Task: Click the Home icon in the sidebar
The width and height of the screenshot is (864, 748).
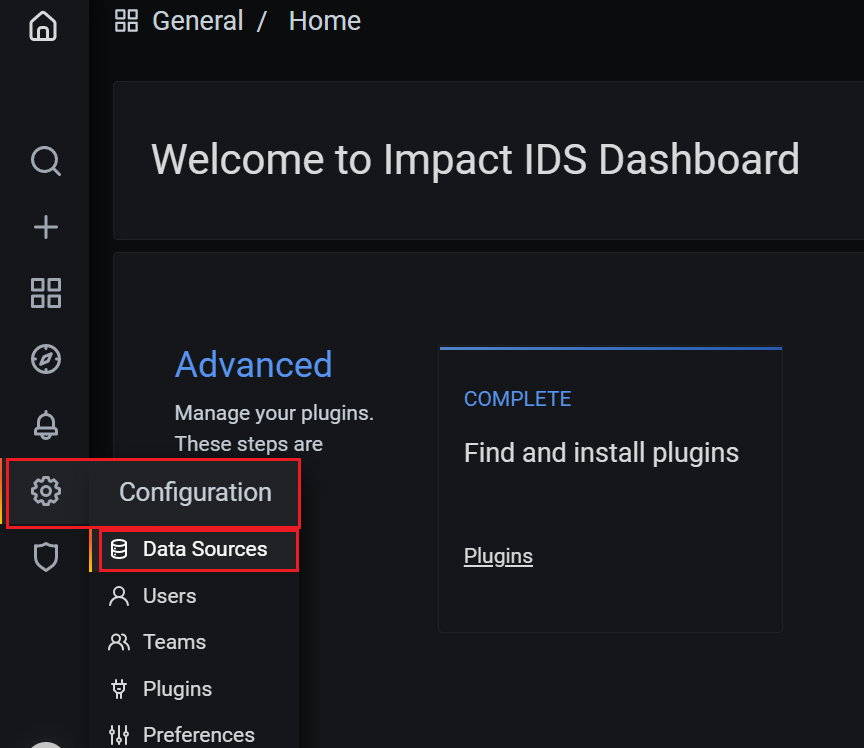Action: (43, 25)
